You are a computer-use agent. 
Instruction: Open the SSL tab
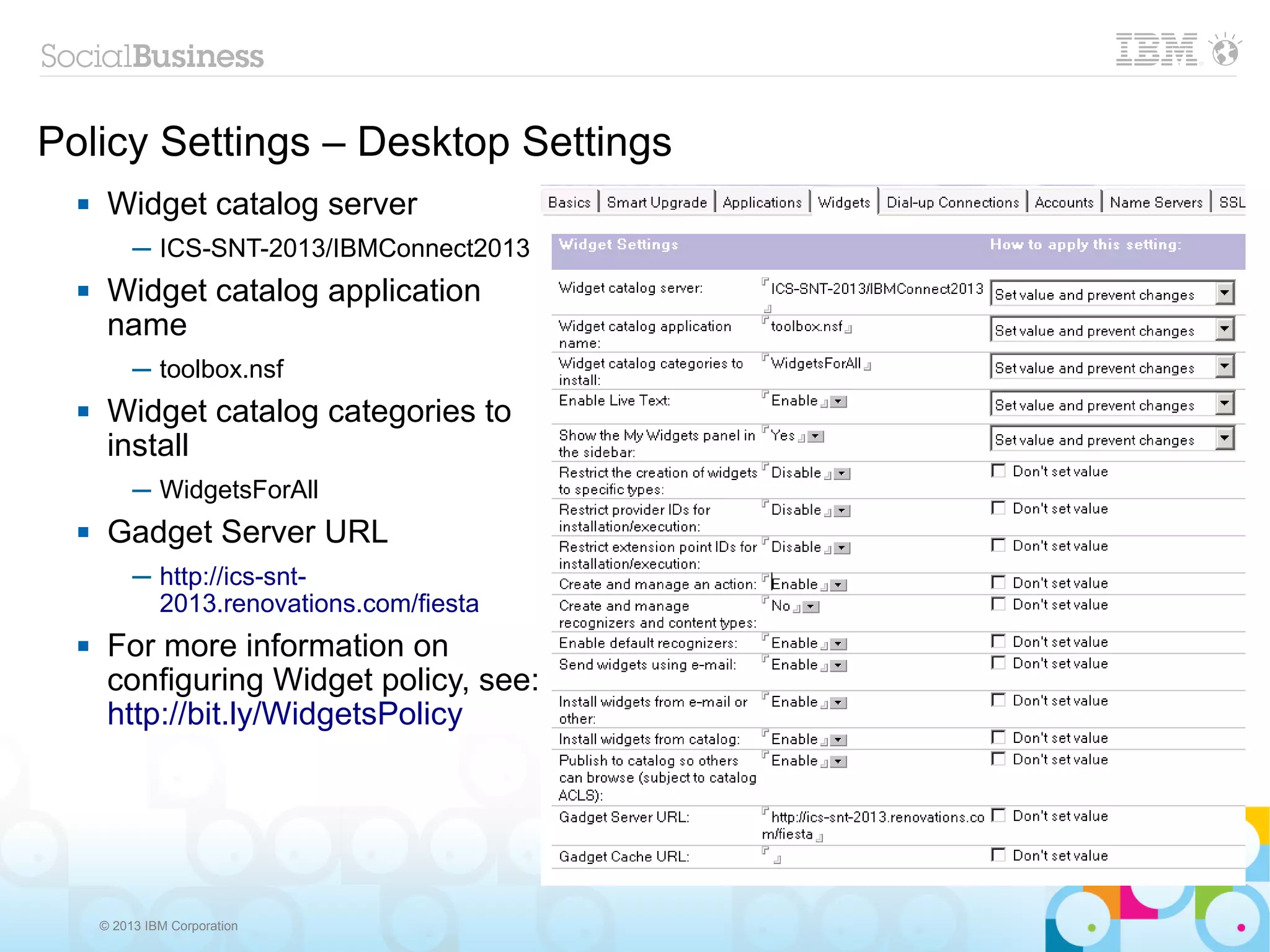click(1231, 202)
